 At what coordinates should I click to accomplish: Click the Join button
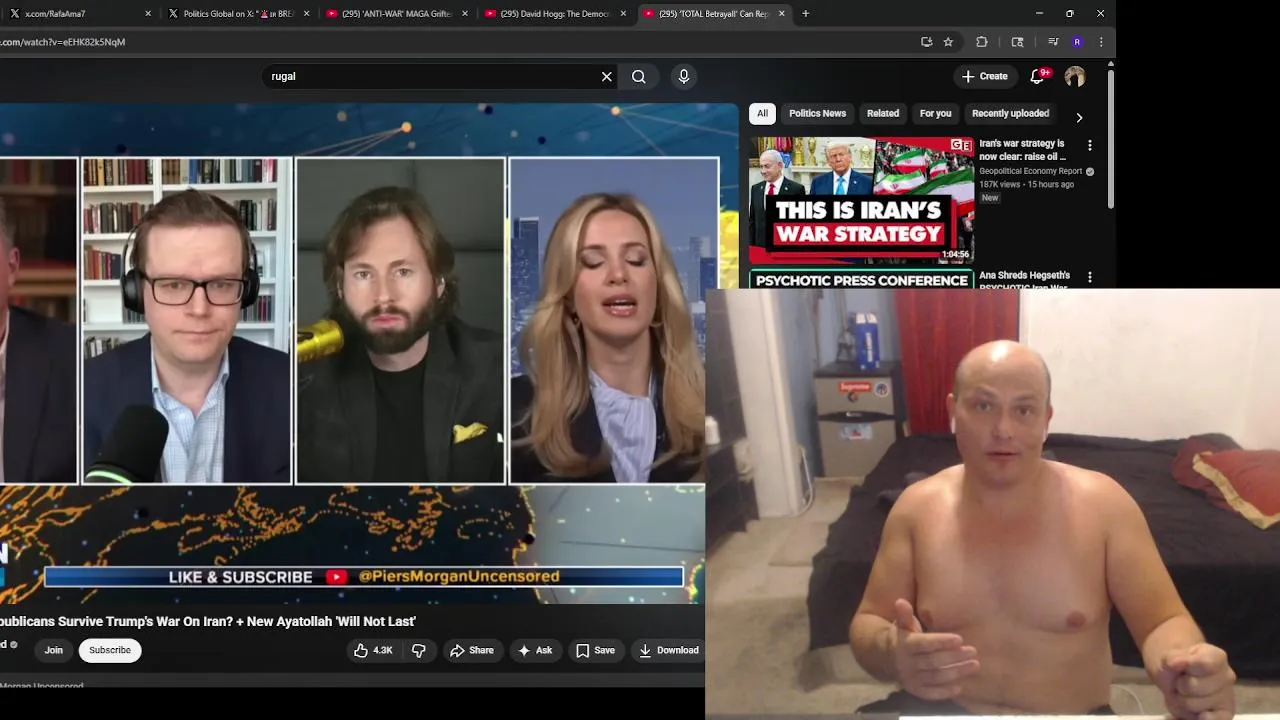pyautogui.click(x=54, y=650)
